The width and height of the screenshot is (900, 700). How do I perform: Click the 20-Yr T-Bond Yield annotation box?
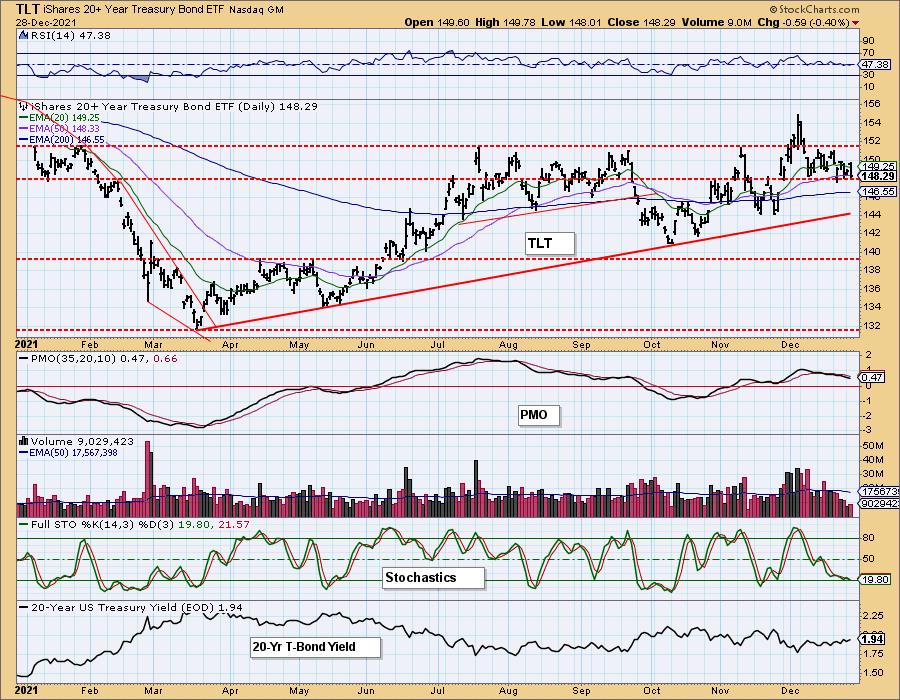click(x=315, y=647)
